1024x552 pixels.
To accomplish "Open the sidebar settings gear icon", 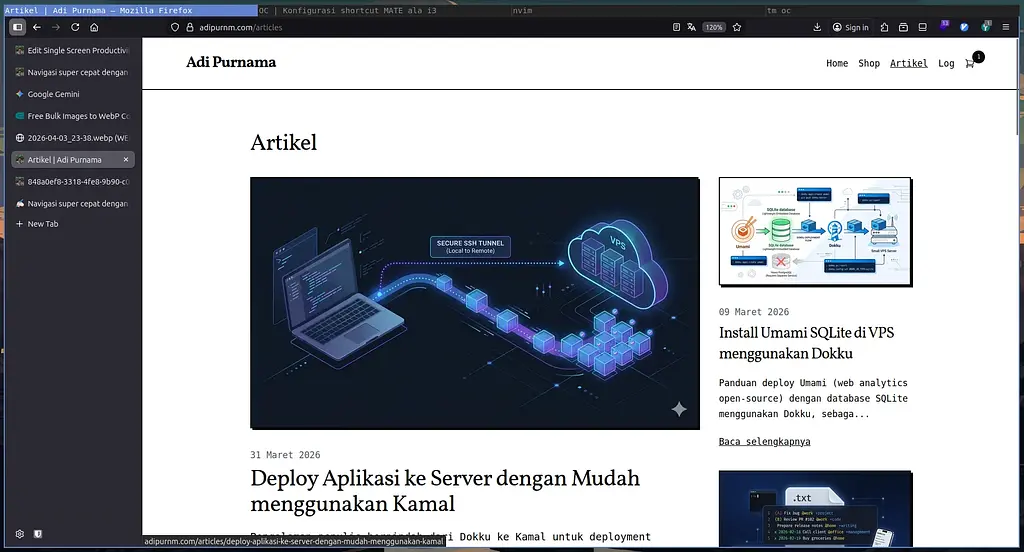I will [19, 534].
